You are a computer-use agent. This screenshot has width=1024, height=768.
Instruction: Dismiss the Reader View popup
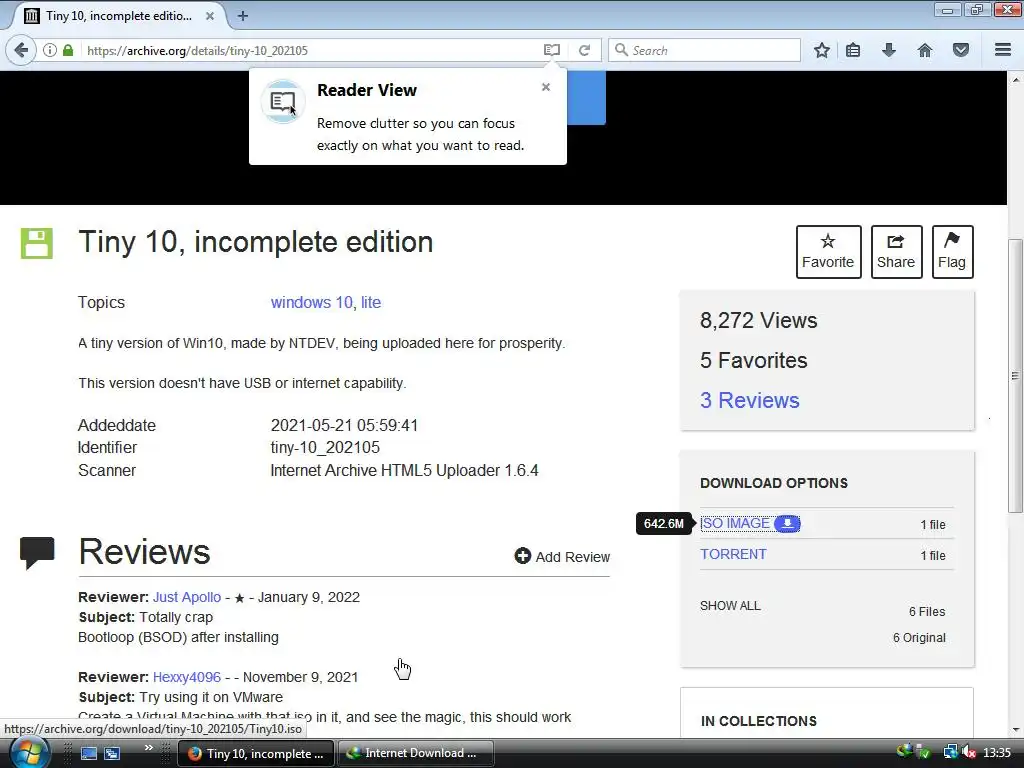(x=546, y=87)
